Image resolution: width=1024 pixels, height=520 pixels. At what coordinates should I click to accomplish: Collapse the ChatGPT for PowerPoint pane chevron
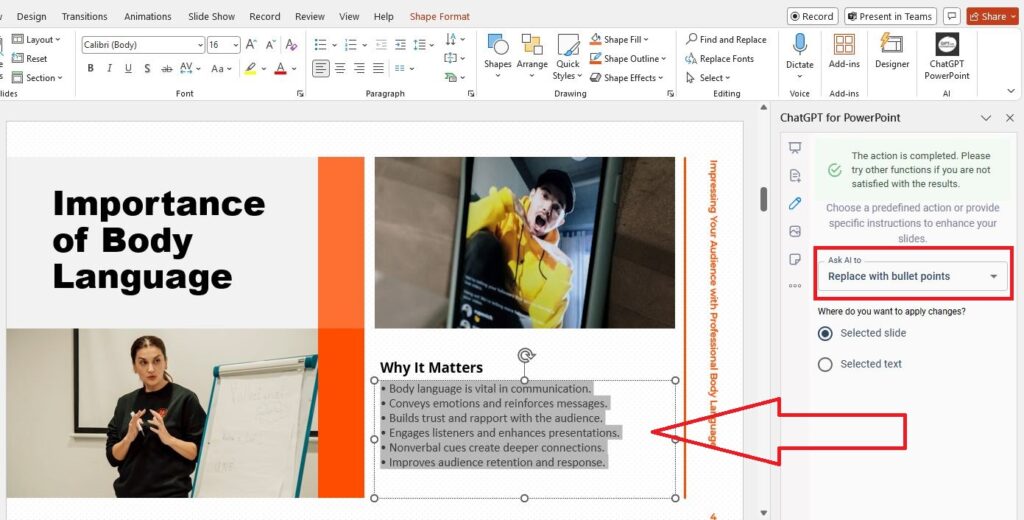pyautogui.click(x=986, y=118)
